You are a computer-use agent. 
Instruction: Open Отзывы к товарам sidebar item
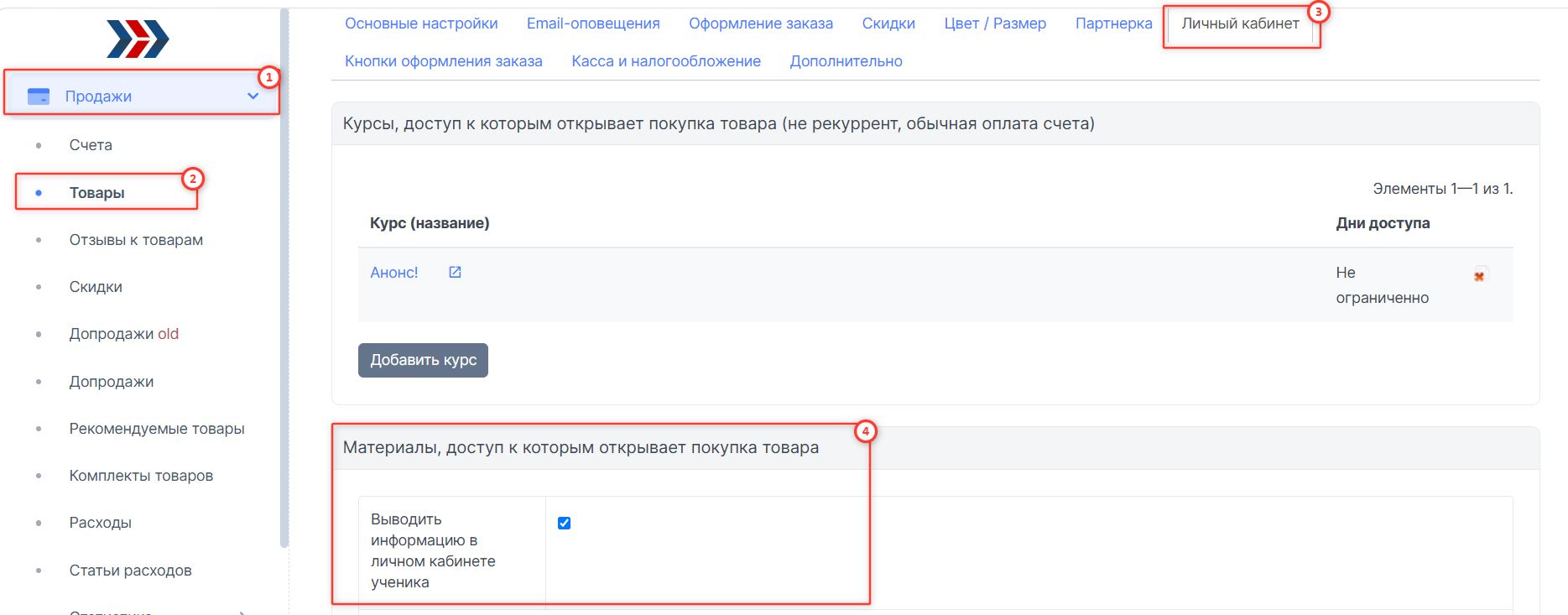(x=136, y=240)
